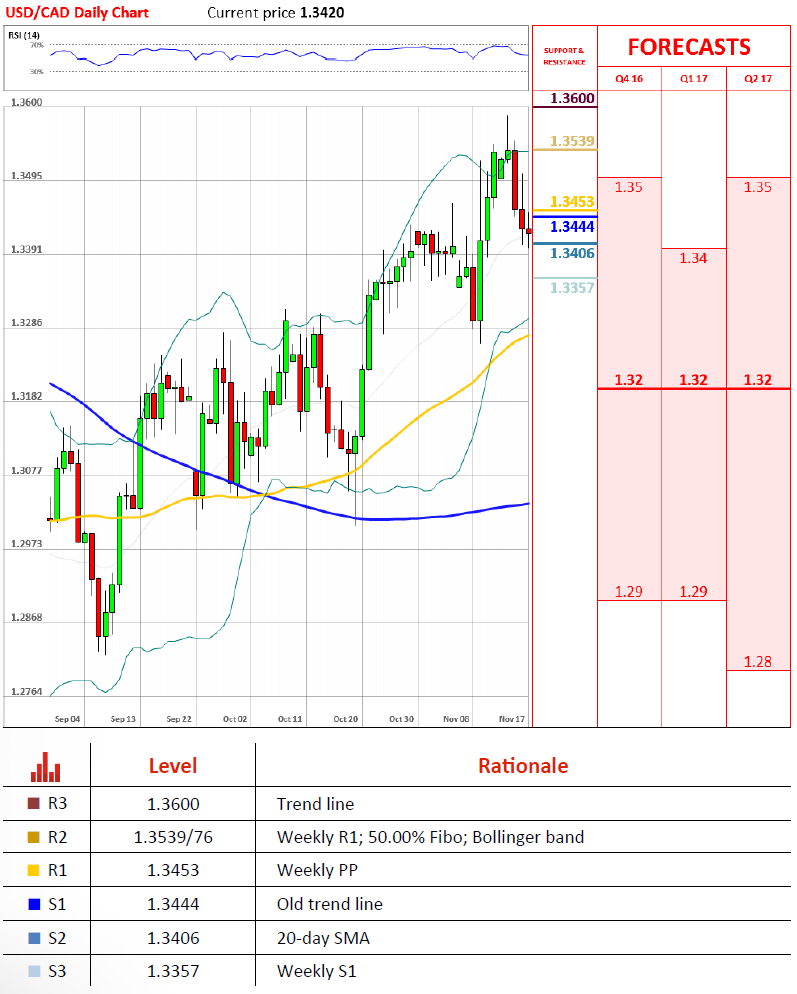Click the 'Weekly PP' rationale cell
The height and width of the screenshot is (994, 797).
tap(317, 870)
